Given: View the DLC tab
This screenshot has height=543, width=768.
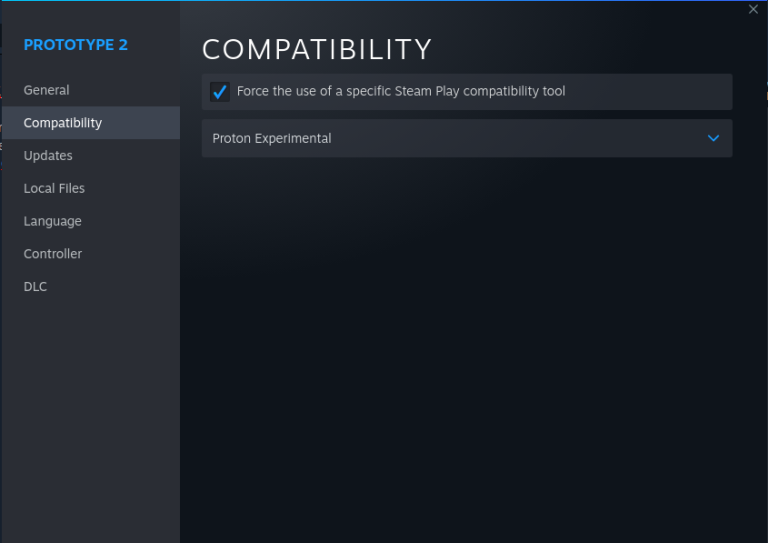Looking at the screenshot, I should (x=35, y=287).
